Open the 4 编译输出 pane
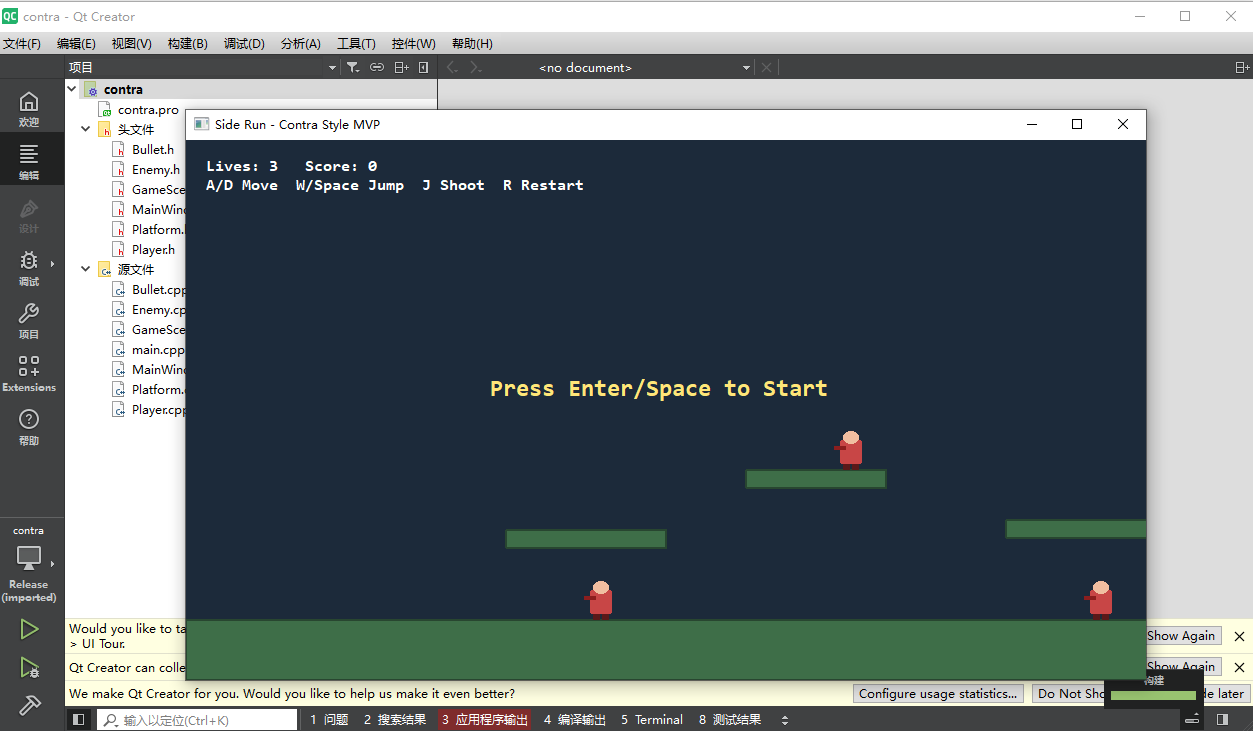 [x=575, y=719]
